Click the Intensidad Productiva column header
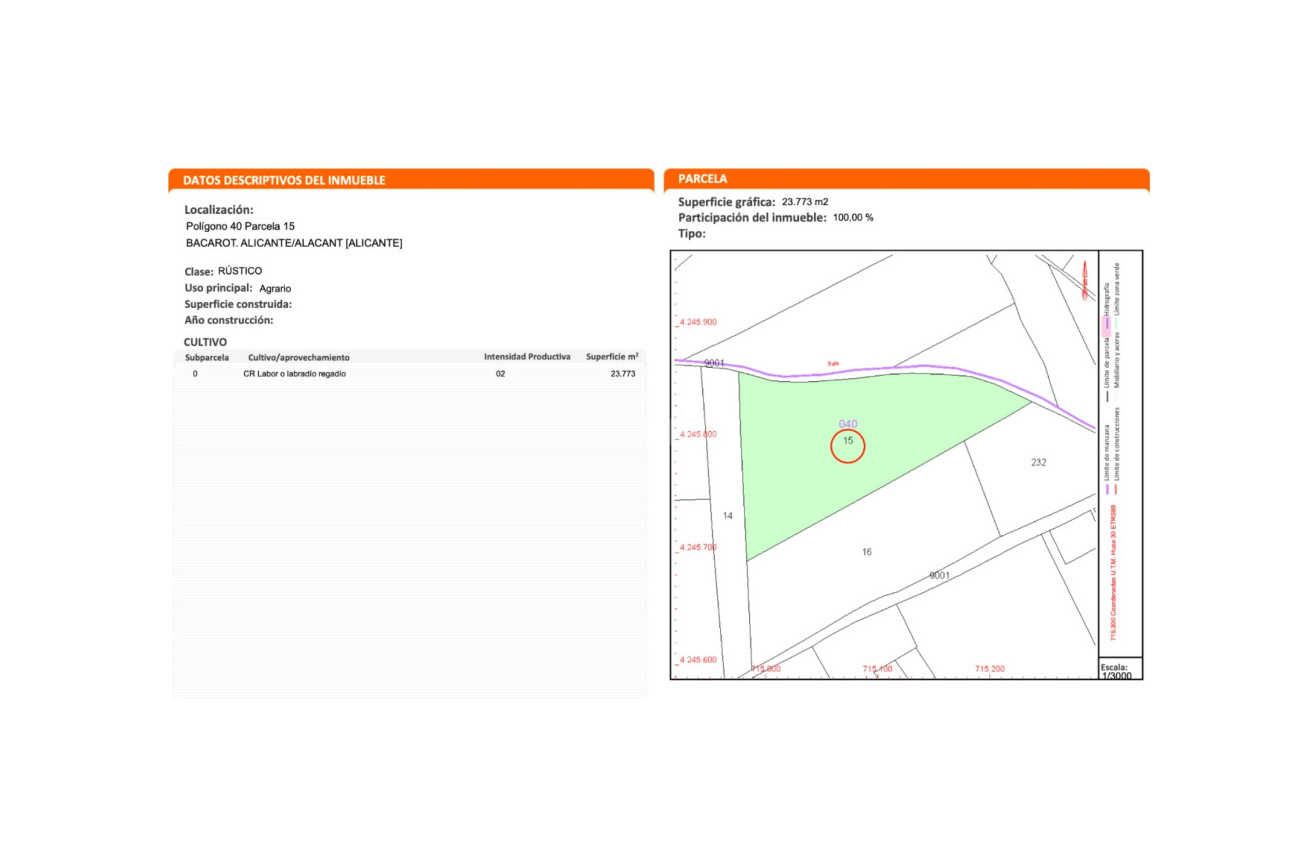This screenshot has width=1315, height=863. 527,357
